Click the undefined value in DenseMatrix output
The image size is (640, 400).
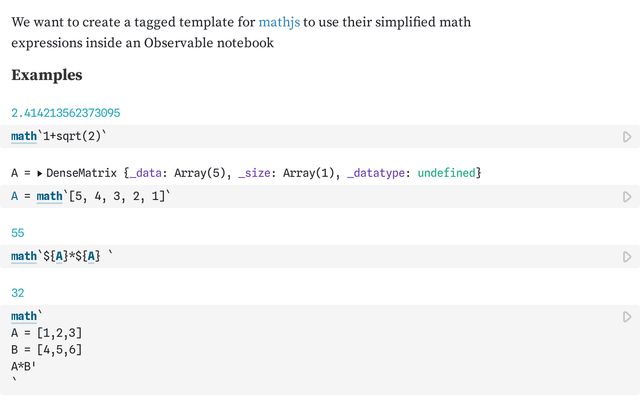click(x=447, y=173)
